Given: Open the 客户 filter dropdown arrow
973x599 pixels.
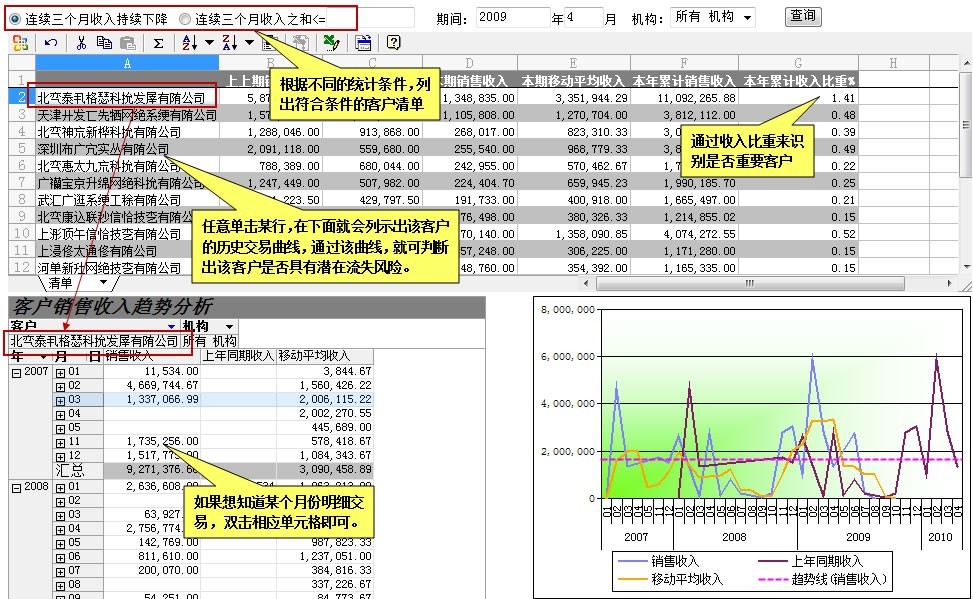Looking at the screenshot, I should 171,327.
